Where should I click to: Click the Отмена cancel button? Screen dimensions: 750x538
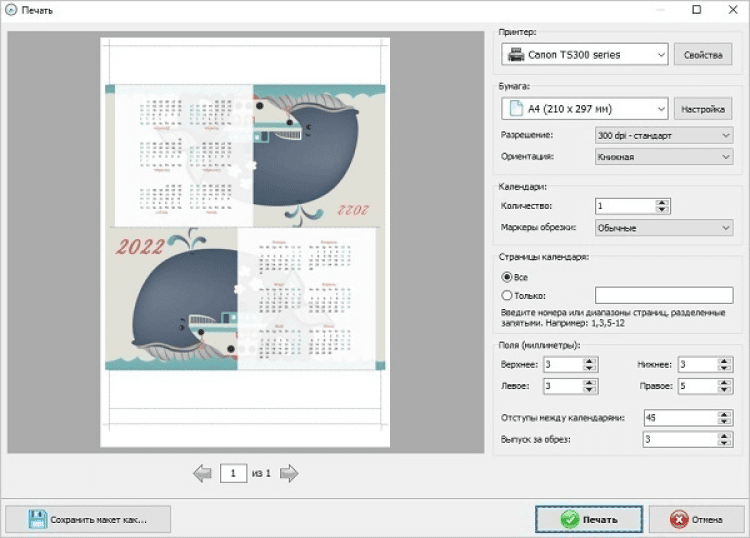696,519
